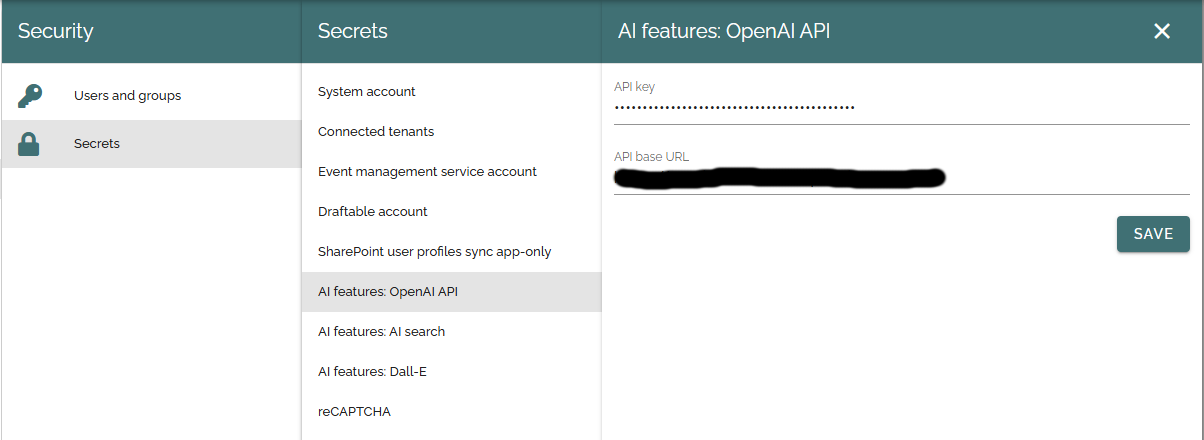Click the key icon for Users and groups
Viewport: 1204px width, 440px height.
tap(29, 96)
